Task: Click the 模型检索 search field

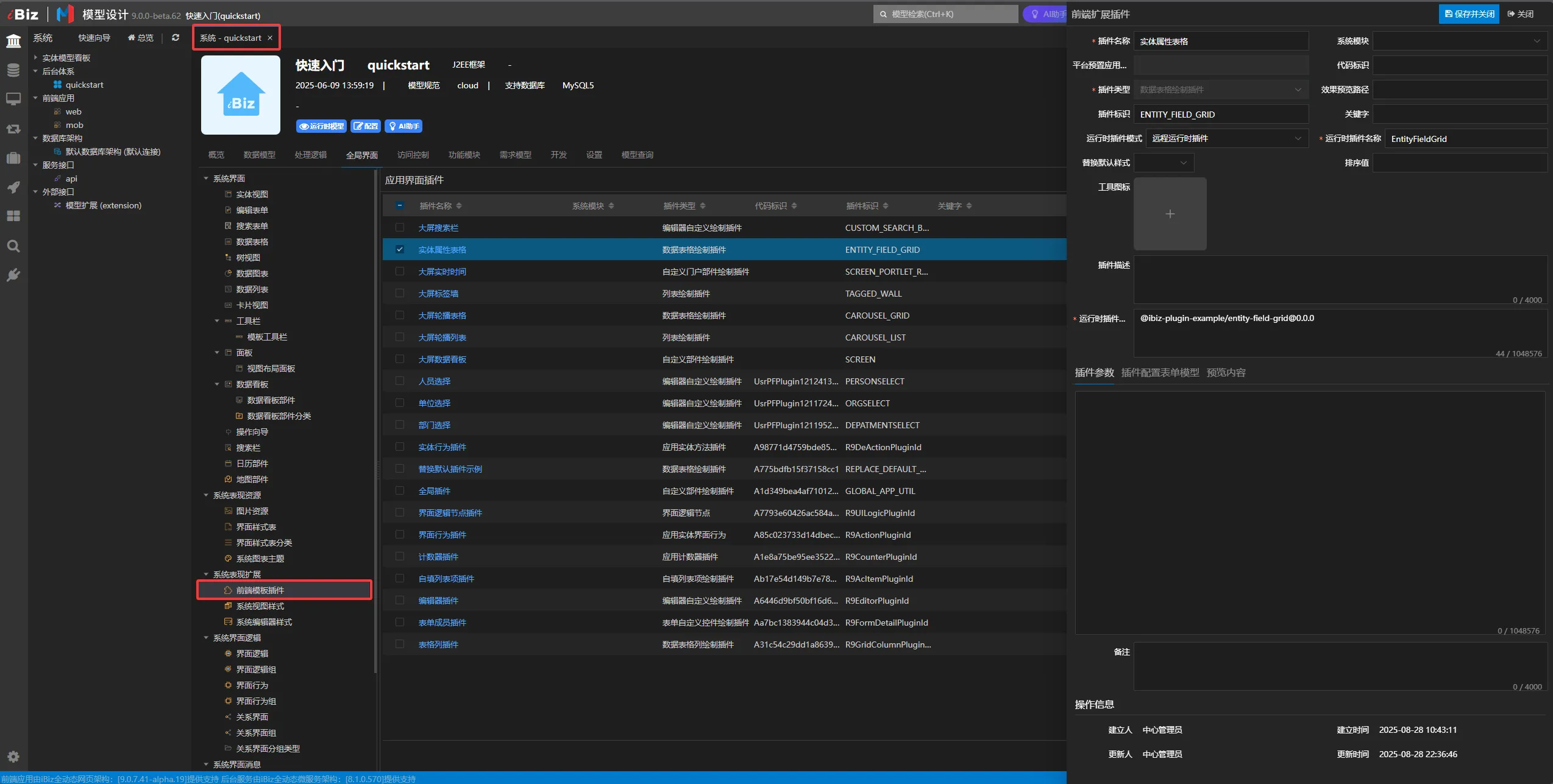Action: click(x=945, y=14)
